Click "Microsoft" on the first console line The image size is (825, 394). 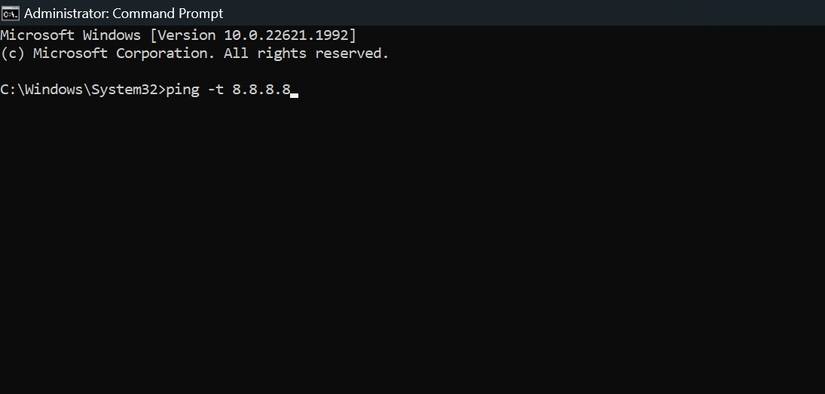(36, 36)
